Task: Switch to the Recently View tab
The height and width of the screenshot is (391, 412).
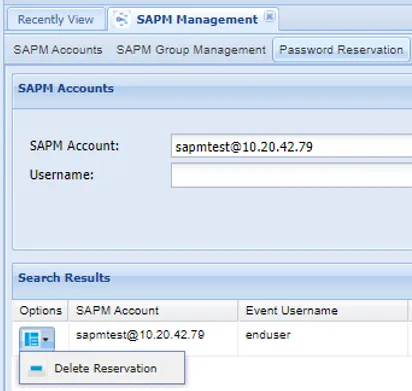Action: (x=56, y=19)
